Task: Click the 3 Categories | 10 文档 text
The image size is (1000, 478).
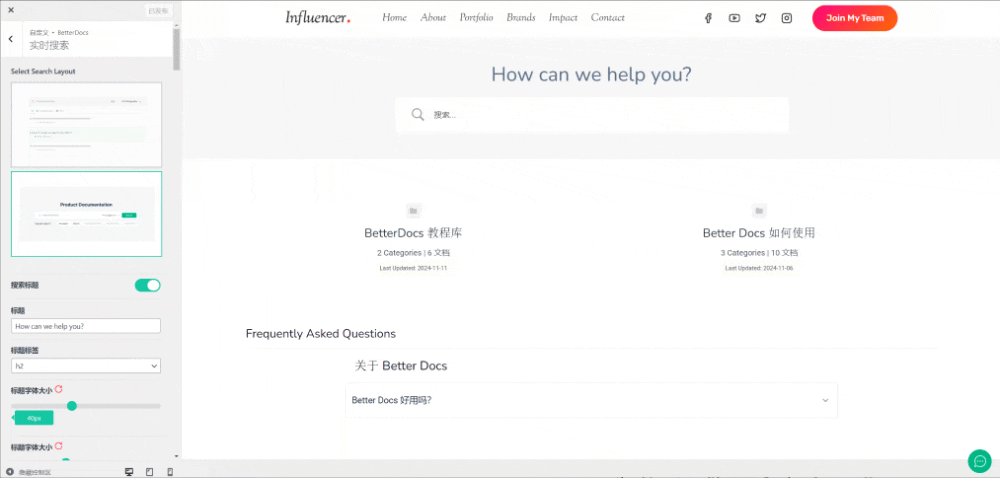Action: click(x=759, y=253)
